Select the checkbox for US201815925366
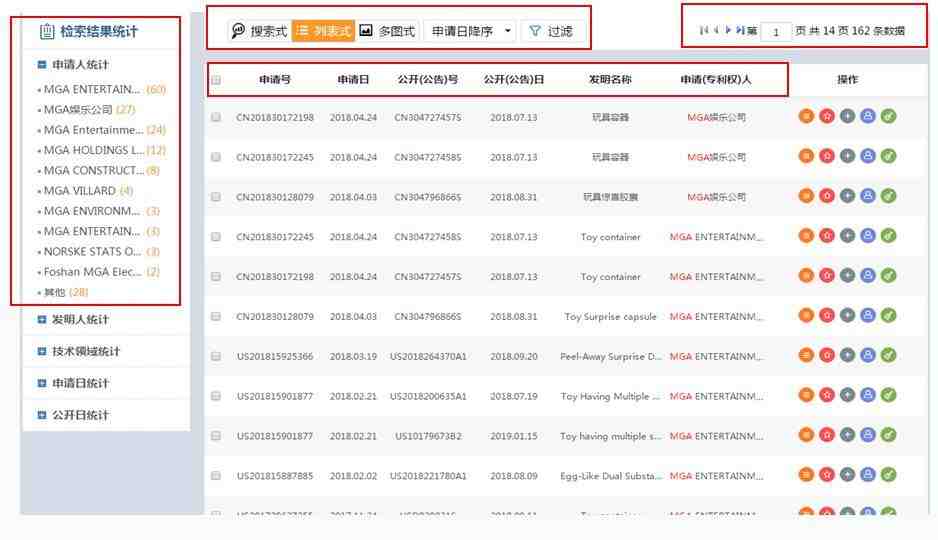The width and height of the screenshot is (938, 540). pyautogui.click(x=216, y=356)
